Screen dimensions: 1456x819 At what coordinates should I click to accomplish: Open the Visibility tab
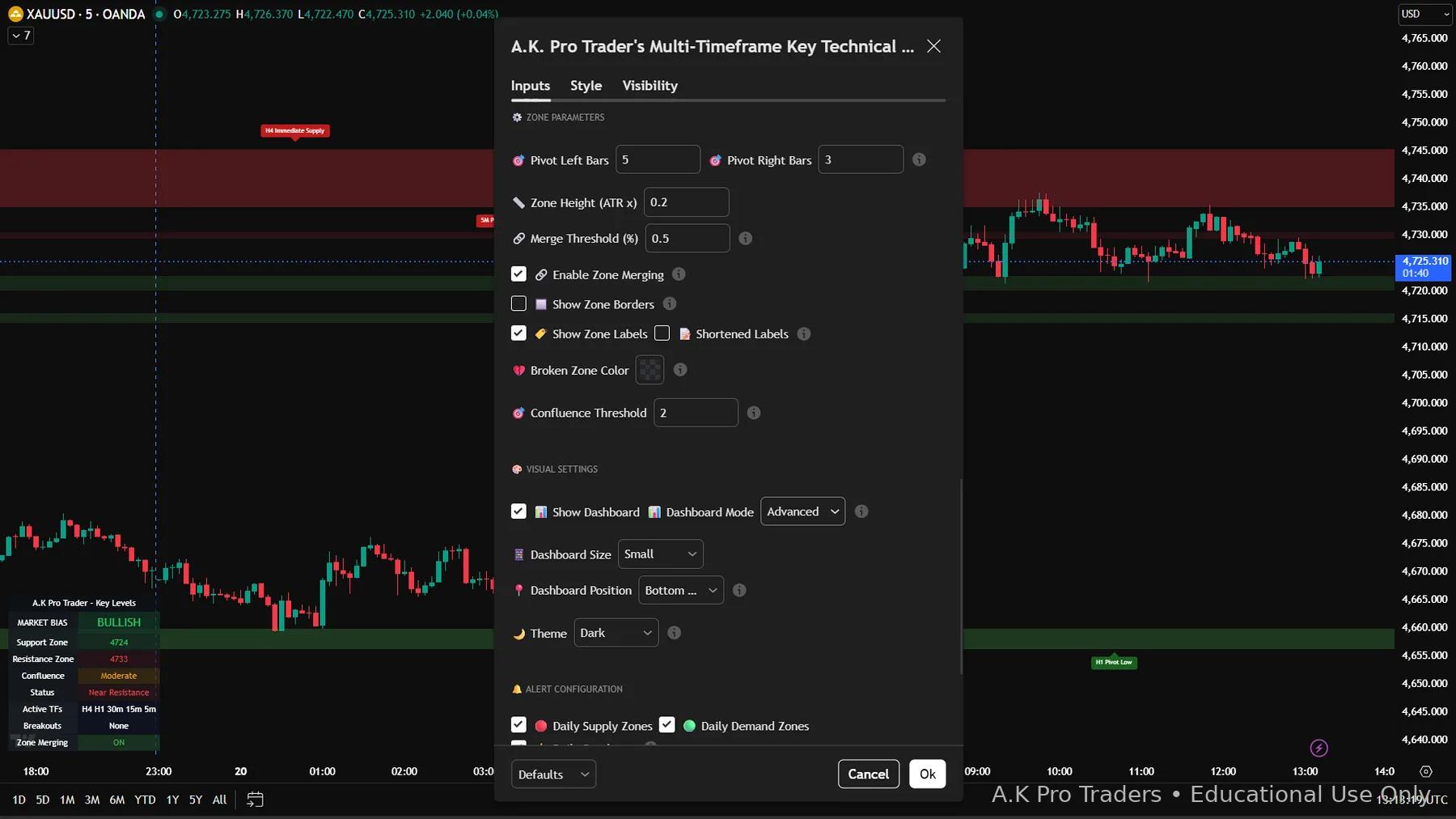[x=650, y=86]
